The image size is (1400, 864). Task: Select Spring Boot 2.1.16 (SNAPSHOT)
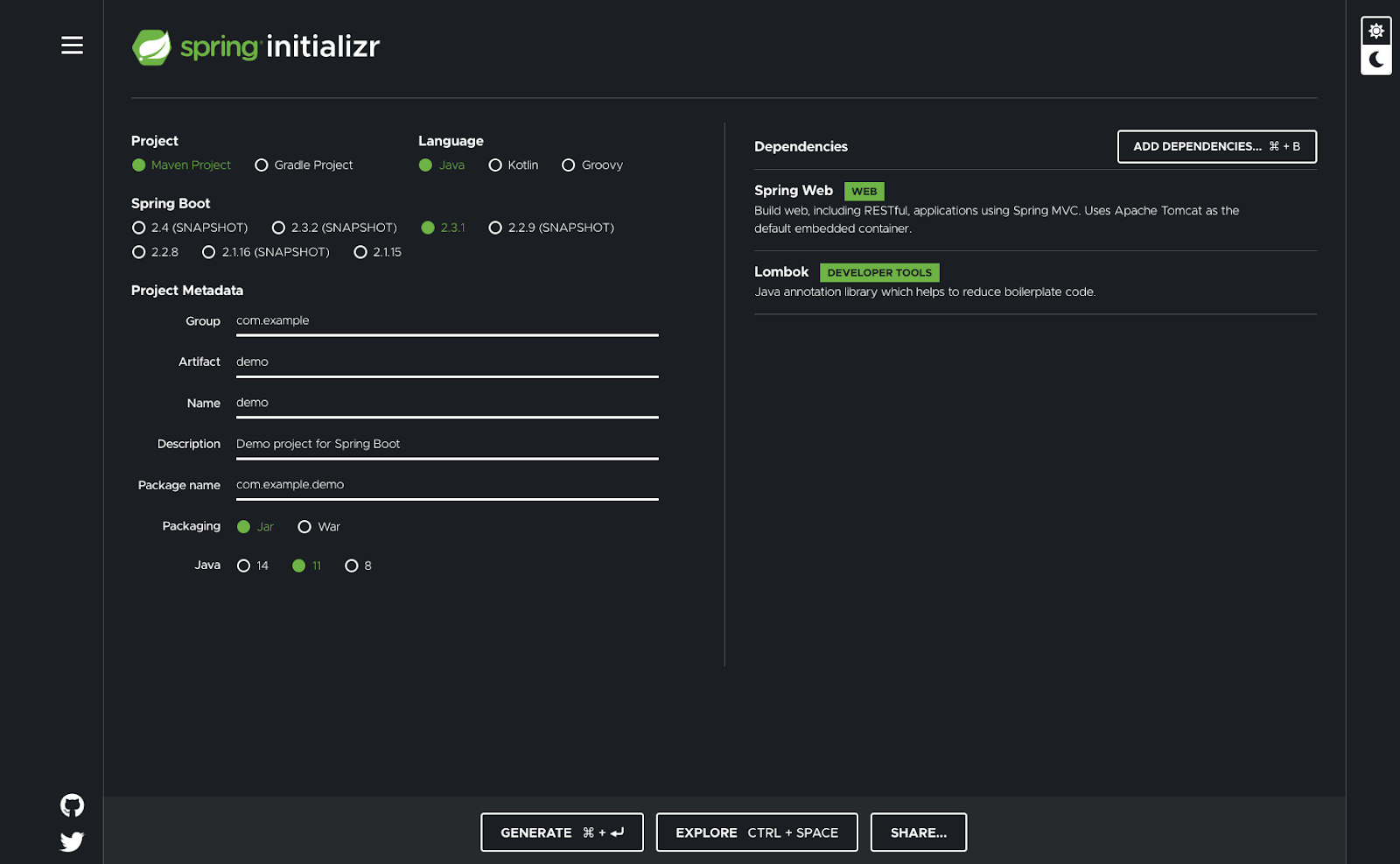(266, 252)
